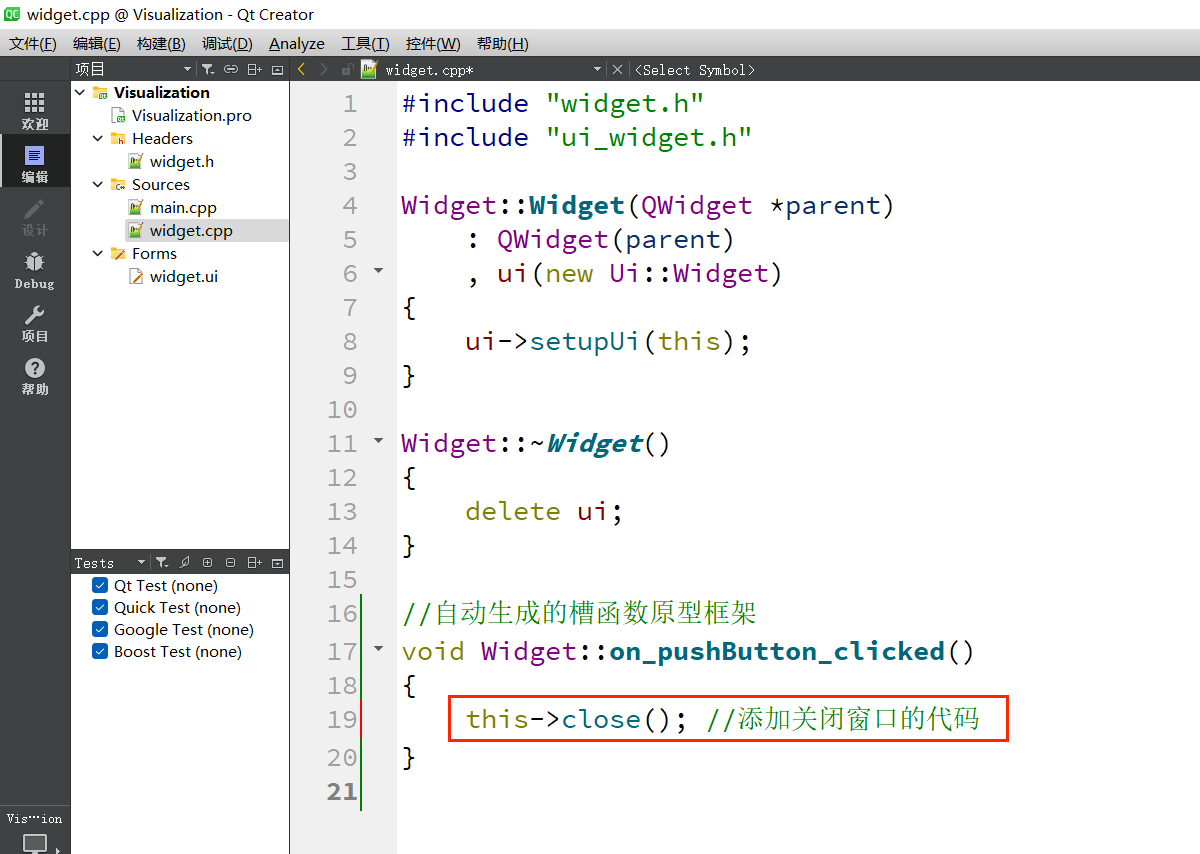1200x854 pixels.
Task: Open the 设计 (Design) mode
Action: (x=35, y=217)
